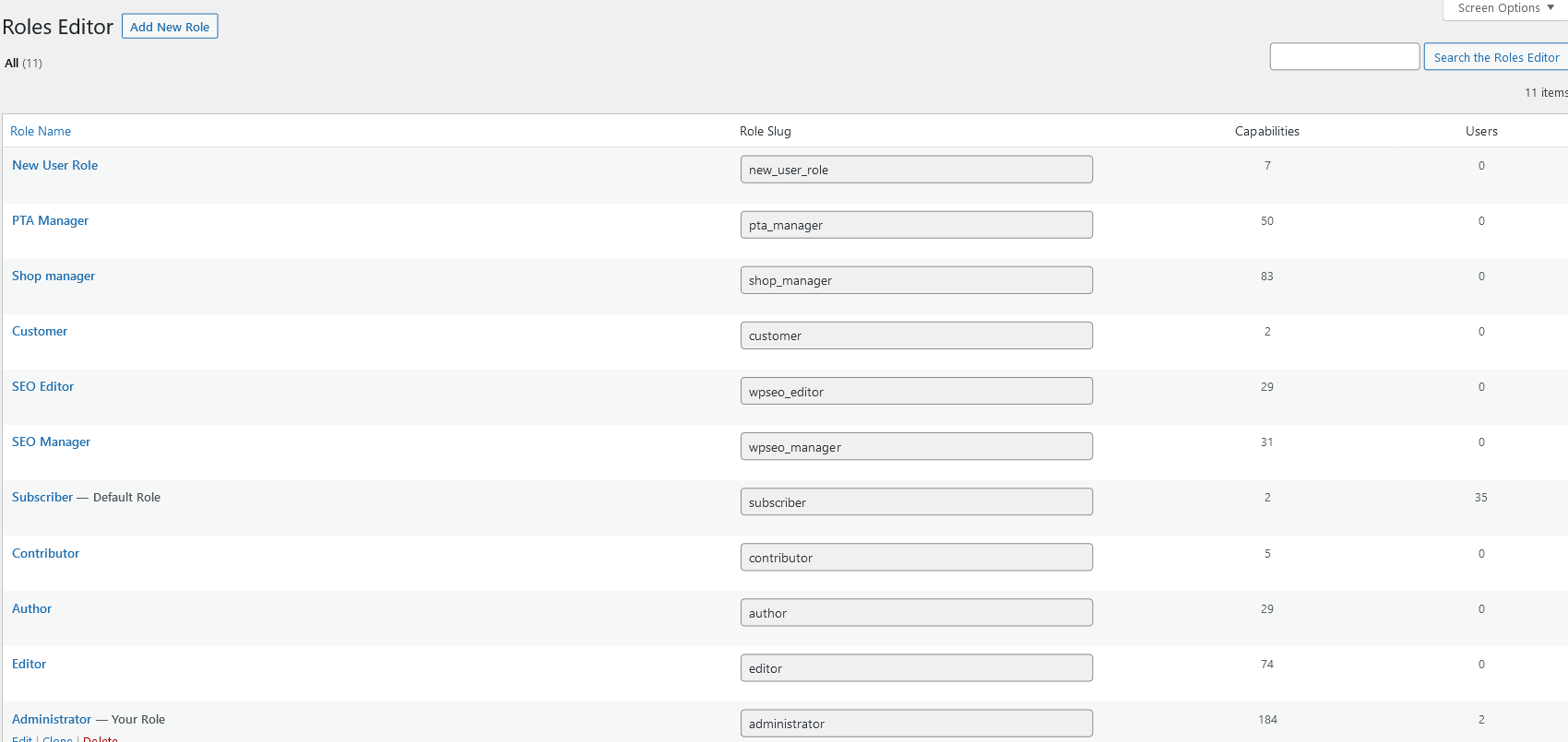Click capabilities count 31 for SEO Manager
The width and height of the screenshot is (1568, 742).
[x=1267, y=442]
